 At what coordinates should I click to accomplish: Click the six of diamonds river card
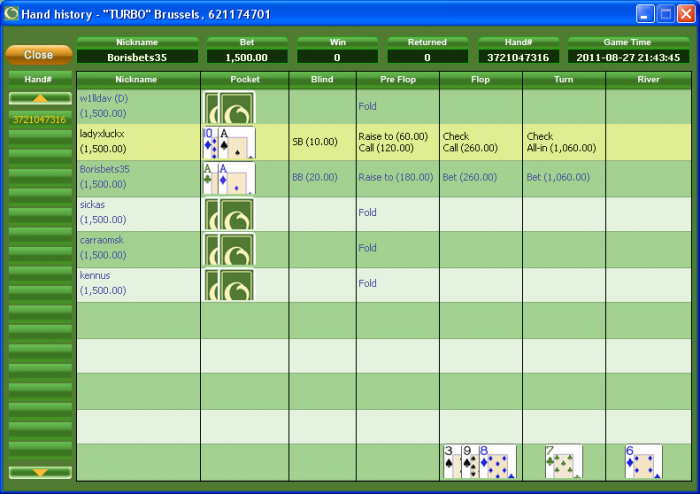tap(644, 461)
